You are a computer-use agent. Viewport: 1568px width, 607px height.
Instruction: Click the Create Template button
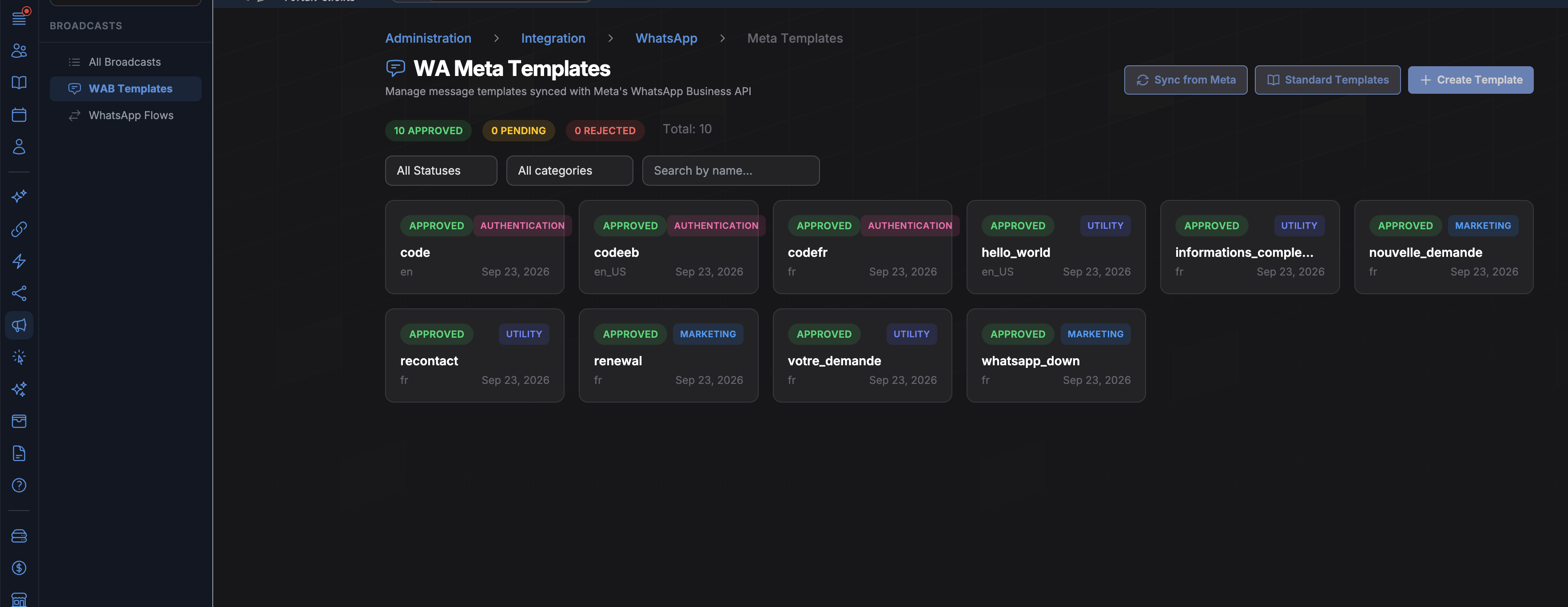1470,80
